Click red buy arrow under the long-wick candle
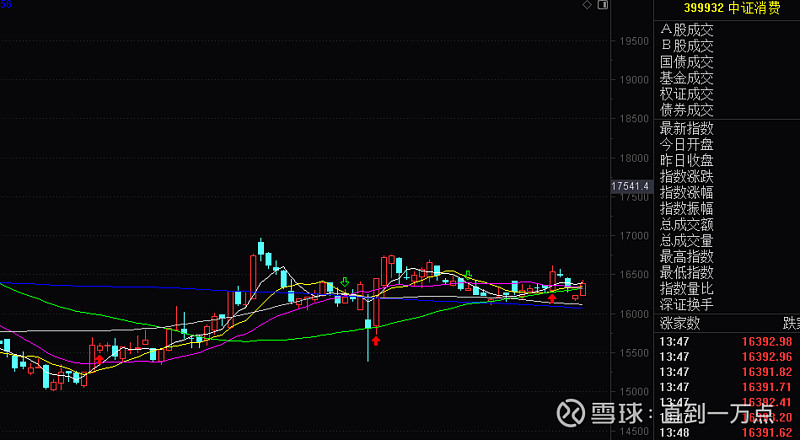This screenshot has width=800, height=440. pyautogui.click(x=376, y=340)
